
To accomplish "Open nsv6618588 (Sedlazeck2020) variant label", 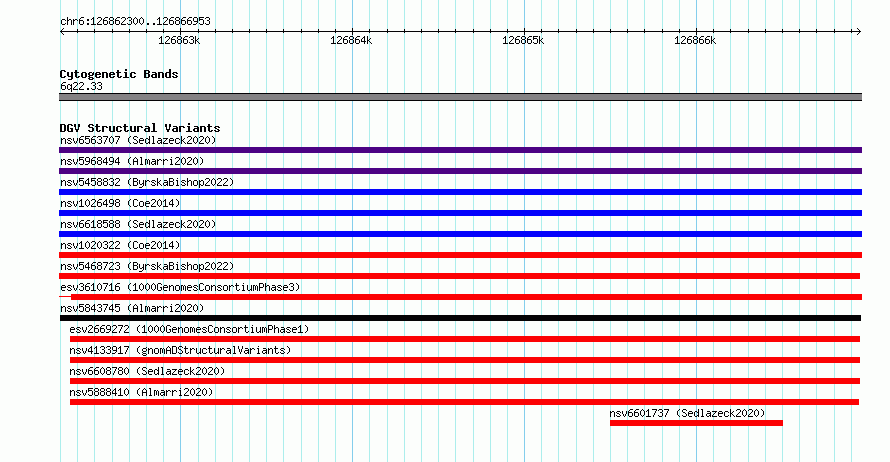I will point(138,224).
